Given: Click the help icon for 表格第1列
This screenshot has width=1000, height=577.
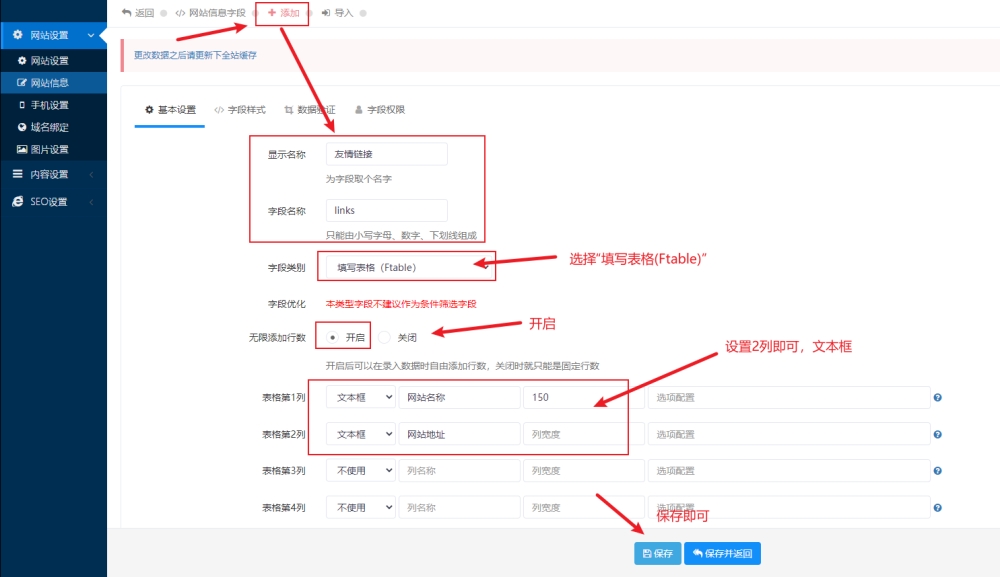Looking at the screenshot, I should (938, 397).
